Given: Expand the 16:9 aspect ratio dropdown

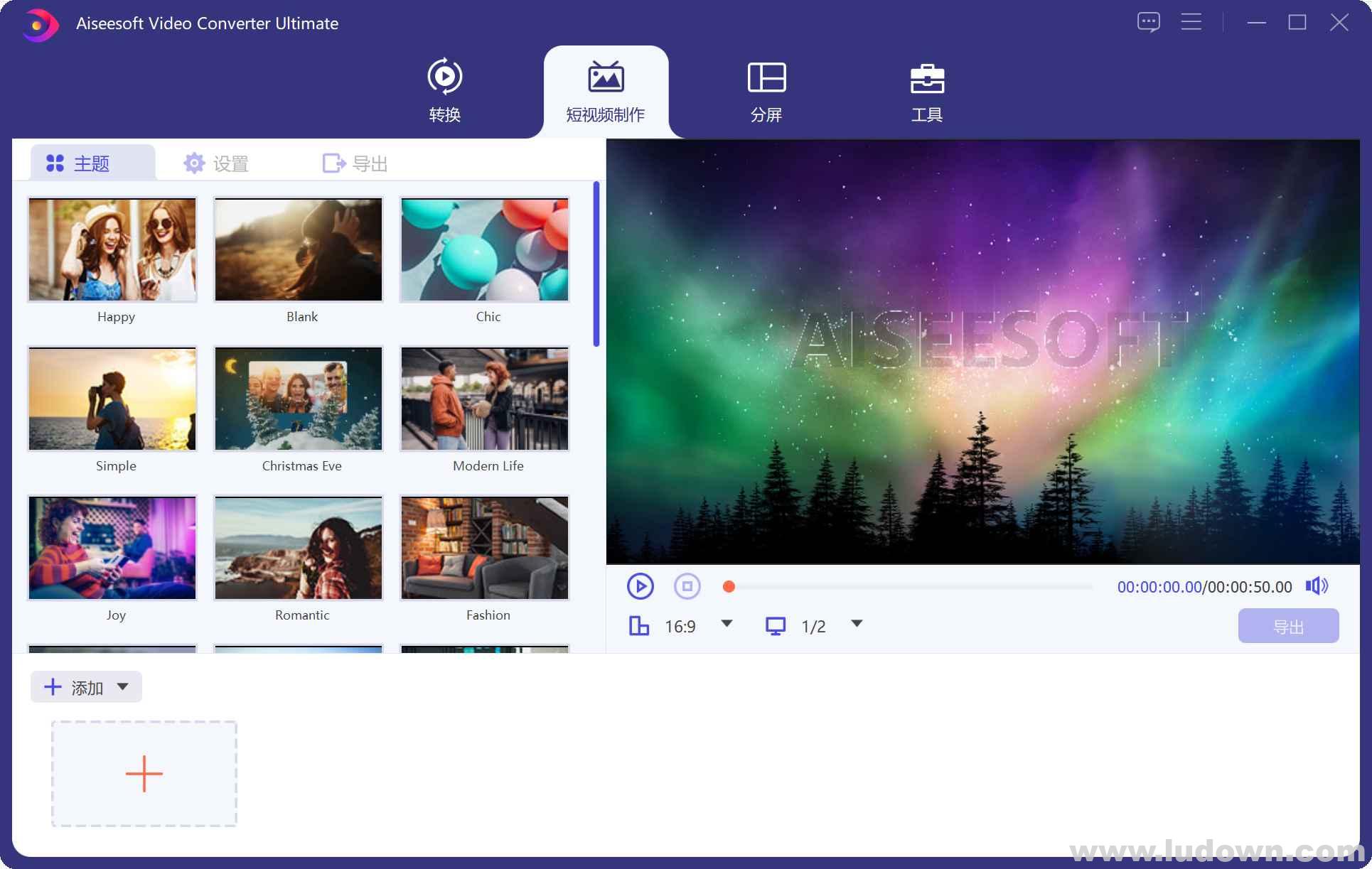Looking at the screenshot, I should point(727,625).
